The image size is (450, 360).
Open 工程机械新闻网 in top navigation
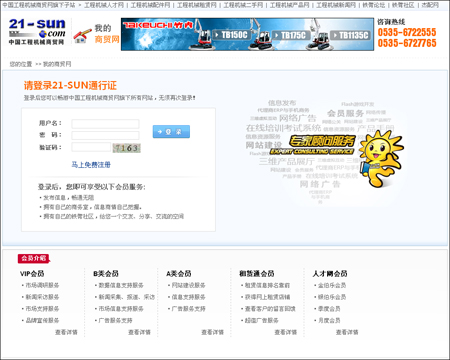[336, 5]
